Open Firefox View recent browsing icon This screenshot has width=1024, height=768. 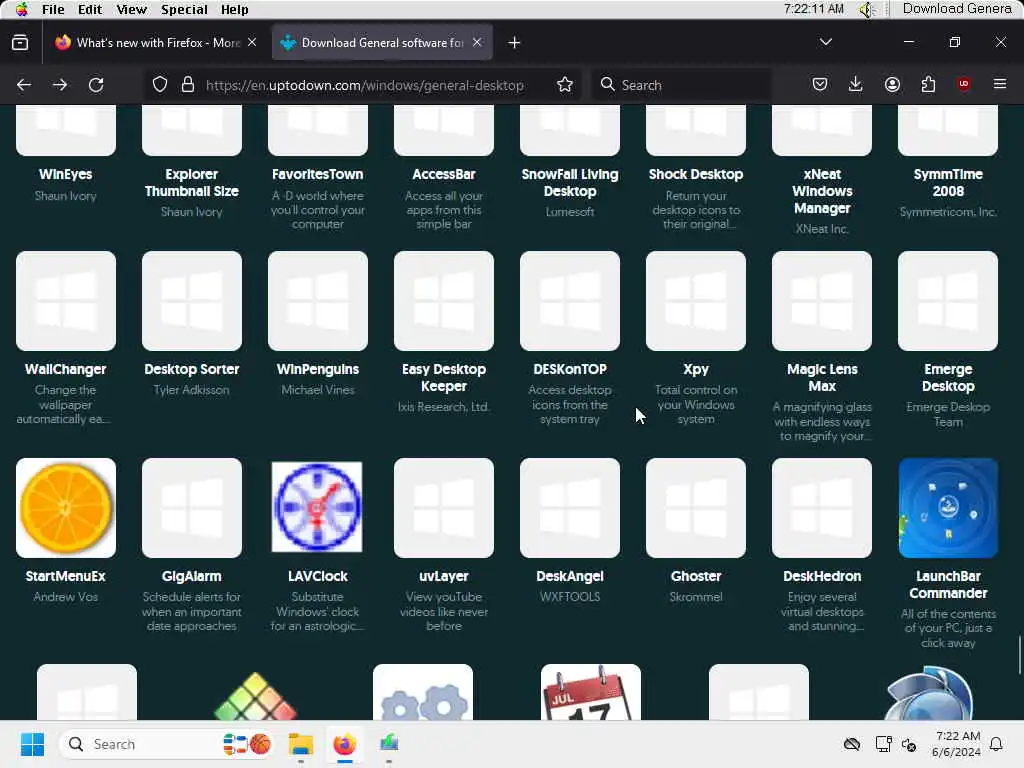point(20,42)
